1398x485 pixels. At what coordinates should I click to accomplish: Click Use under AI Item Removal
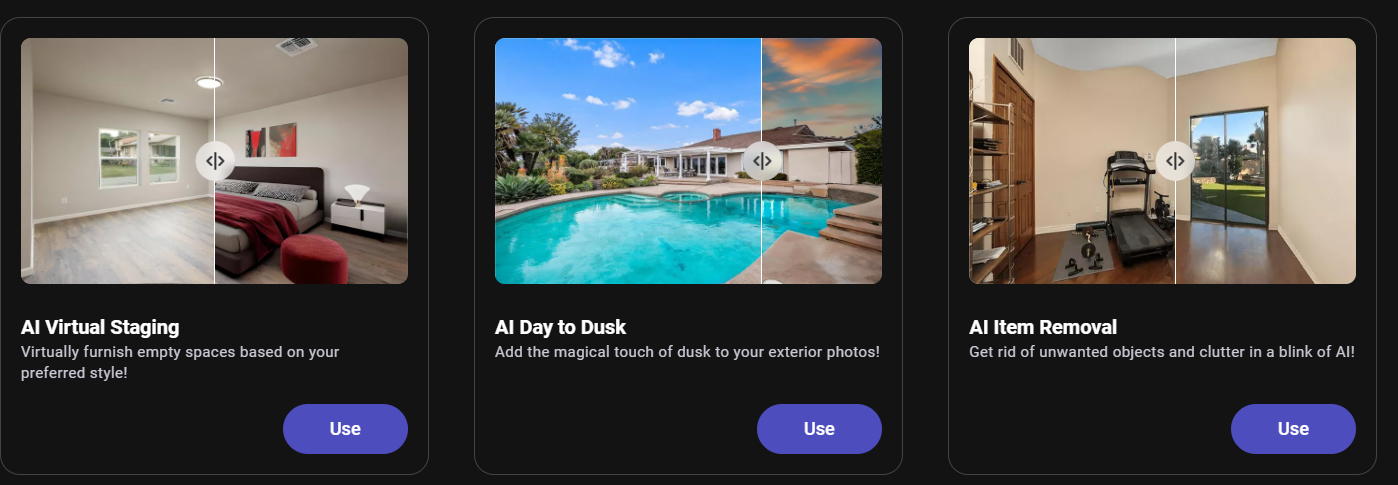point(1293,429)
